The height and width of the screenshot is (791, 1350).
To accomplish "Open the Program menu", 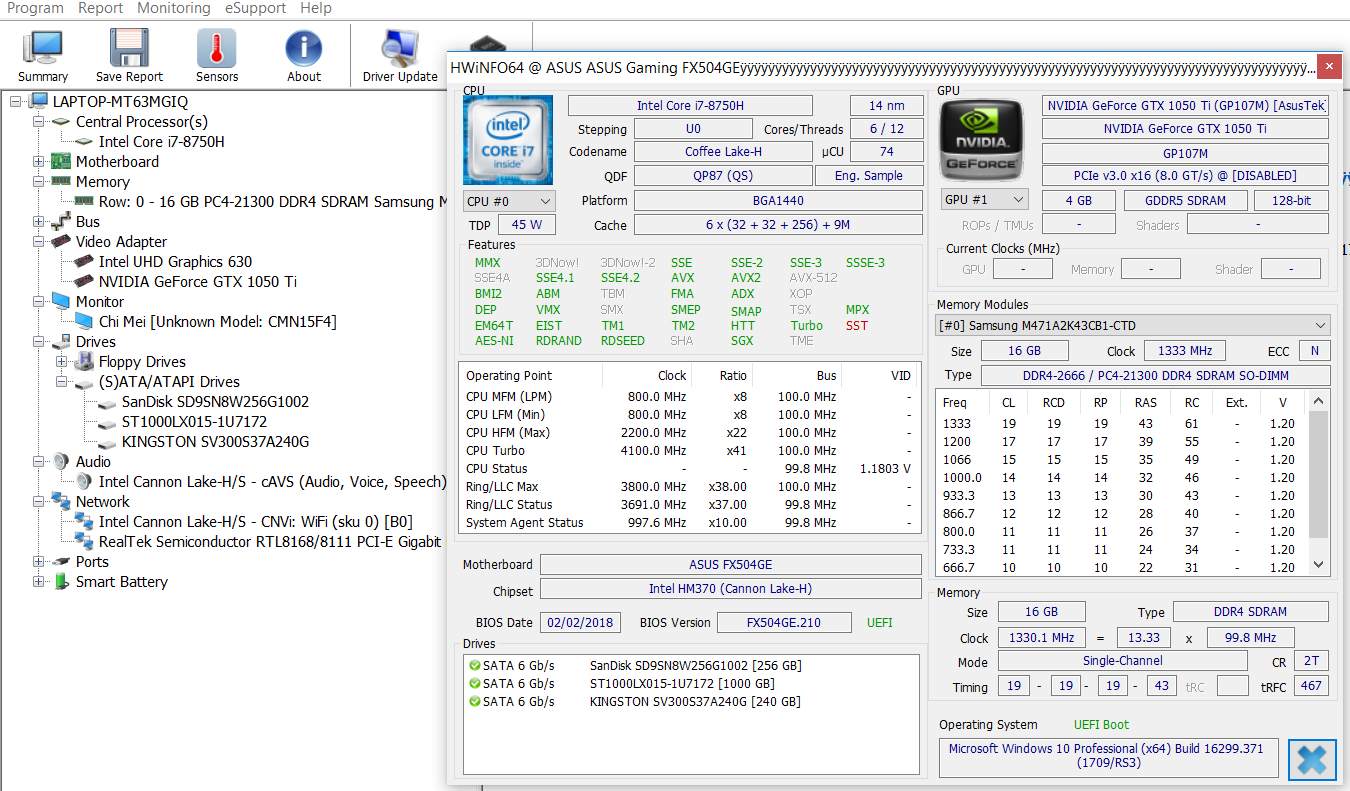I will click(35, 8).
